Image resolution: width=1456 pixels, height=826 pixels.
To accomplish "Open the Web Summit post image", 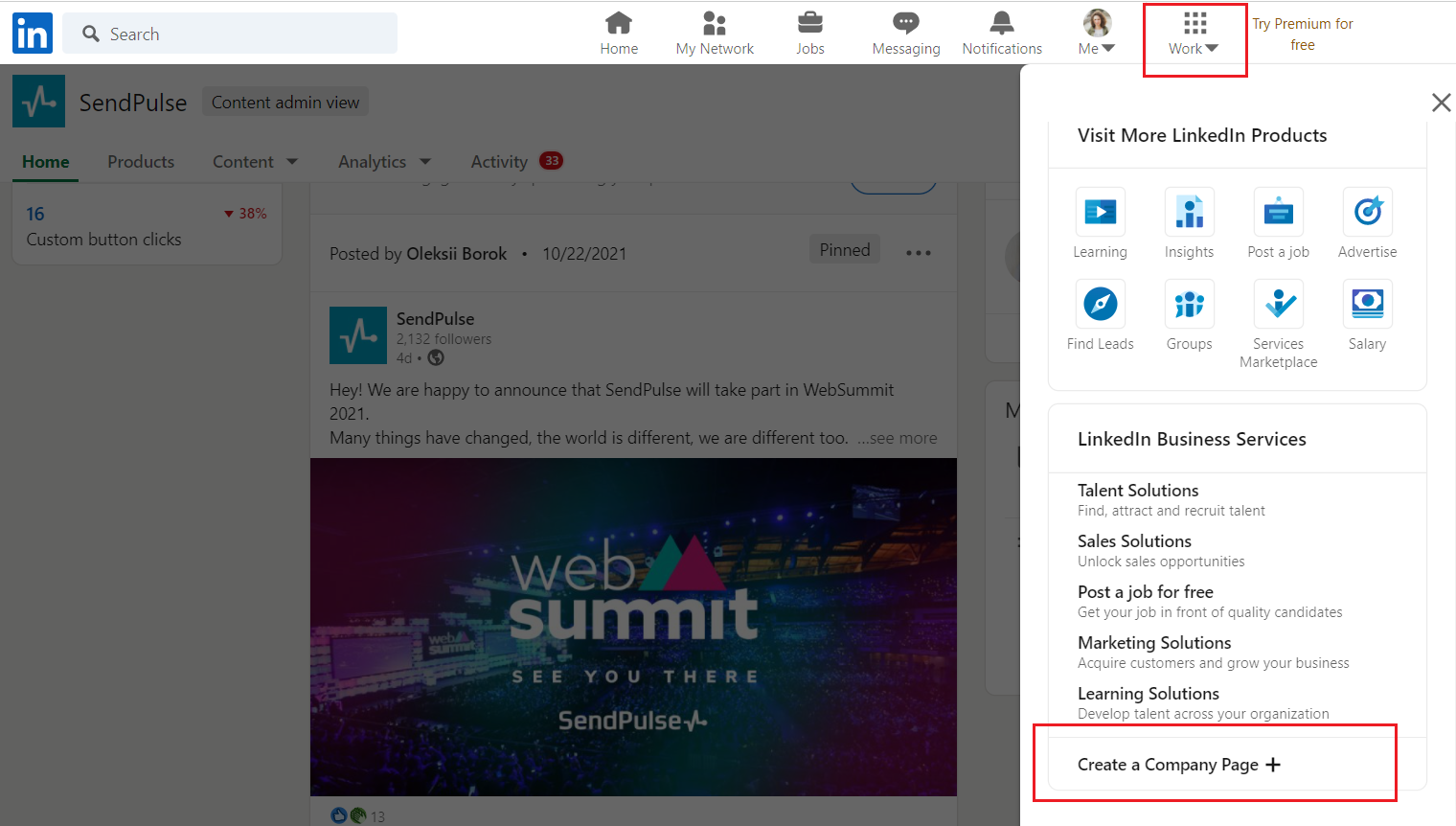I will (633, 627).
